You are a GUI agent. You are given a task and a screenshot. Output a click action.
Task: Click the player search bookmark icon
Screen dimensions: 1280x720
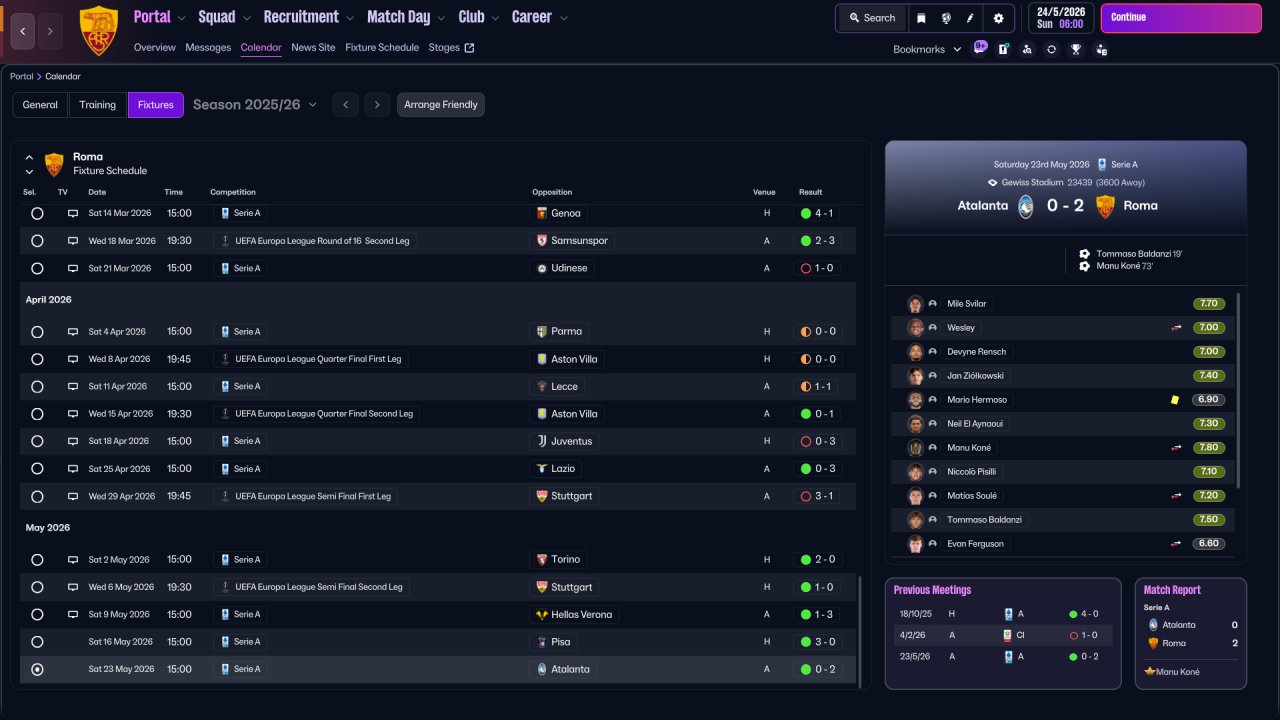point(1027,49)
